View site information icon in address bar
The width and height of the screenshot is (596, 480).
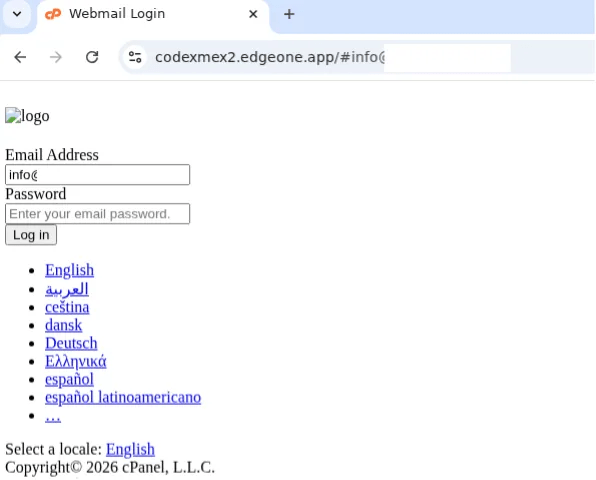[x=135, y=57]
